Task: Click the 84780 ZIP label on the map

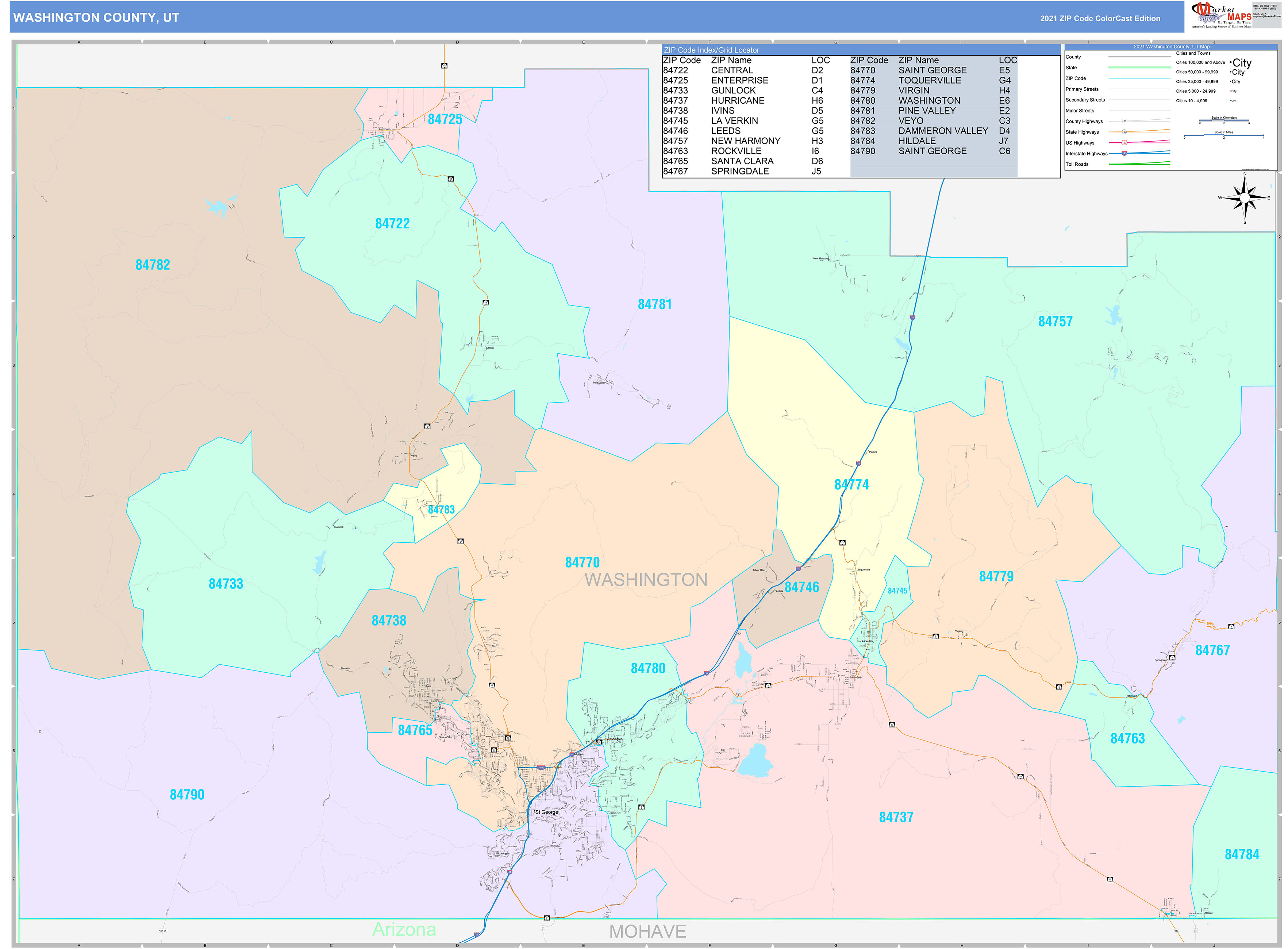Action: (648, 669)
